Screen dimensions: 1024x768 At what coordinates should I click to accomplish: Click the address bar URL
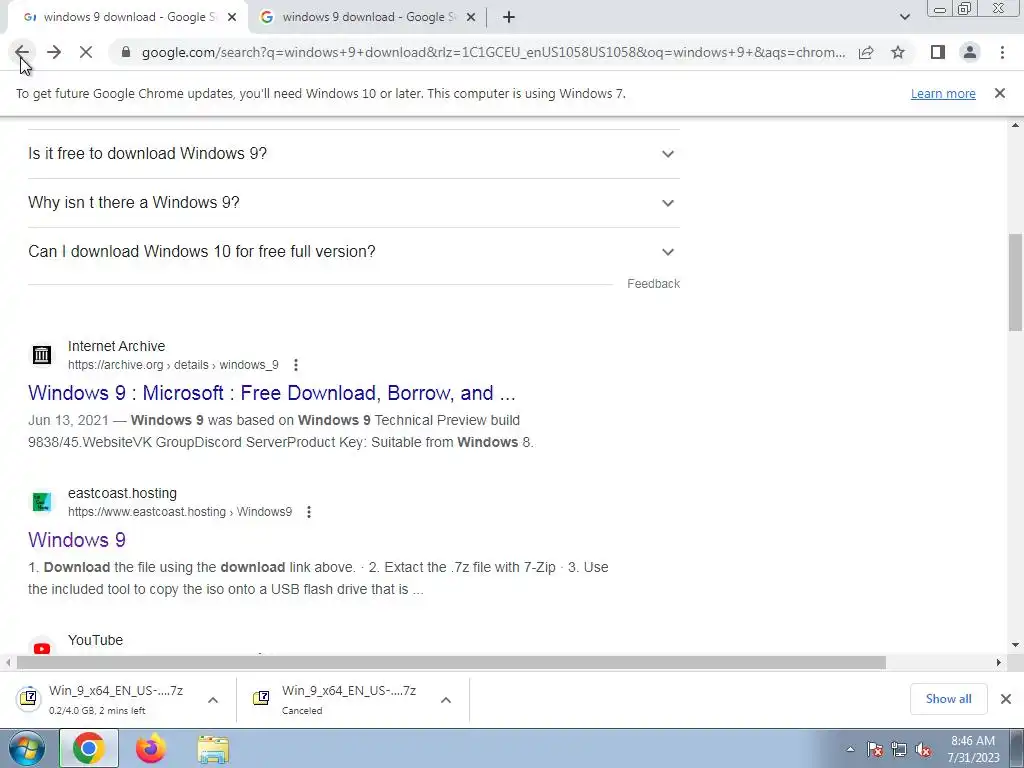[493, 52]
